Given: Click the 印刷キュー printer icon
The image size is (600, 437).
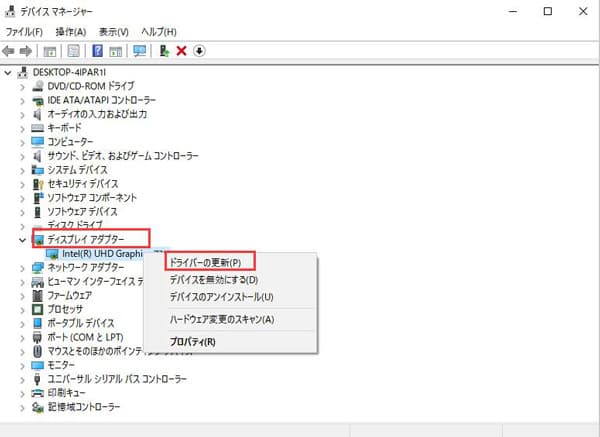Looking at the screenshot, I should click(x=38, y=393).
